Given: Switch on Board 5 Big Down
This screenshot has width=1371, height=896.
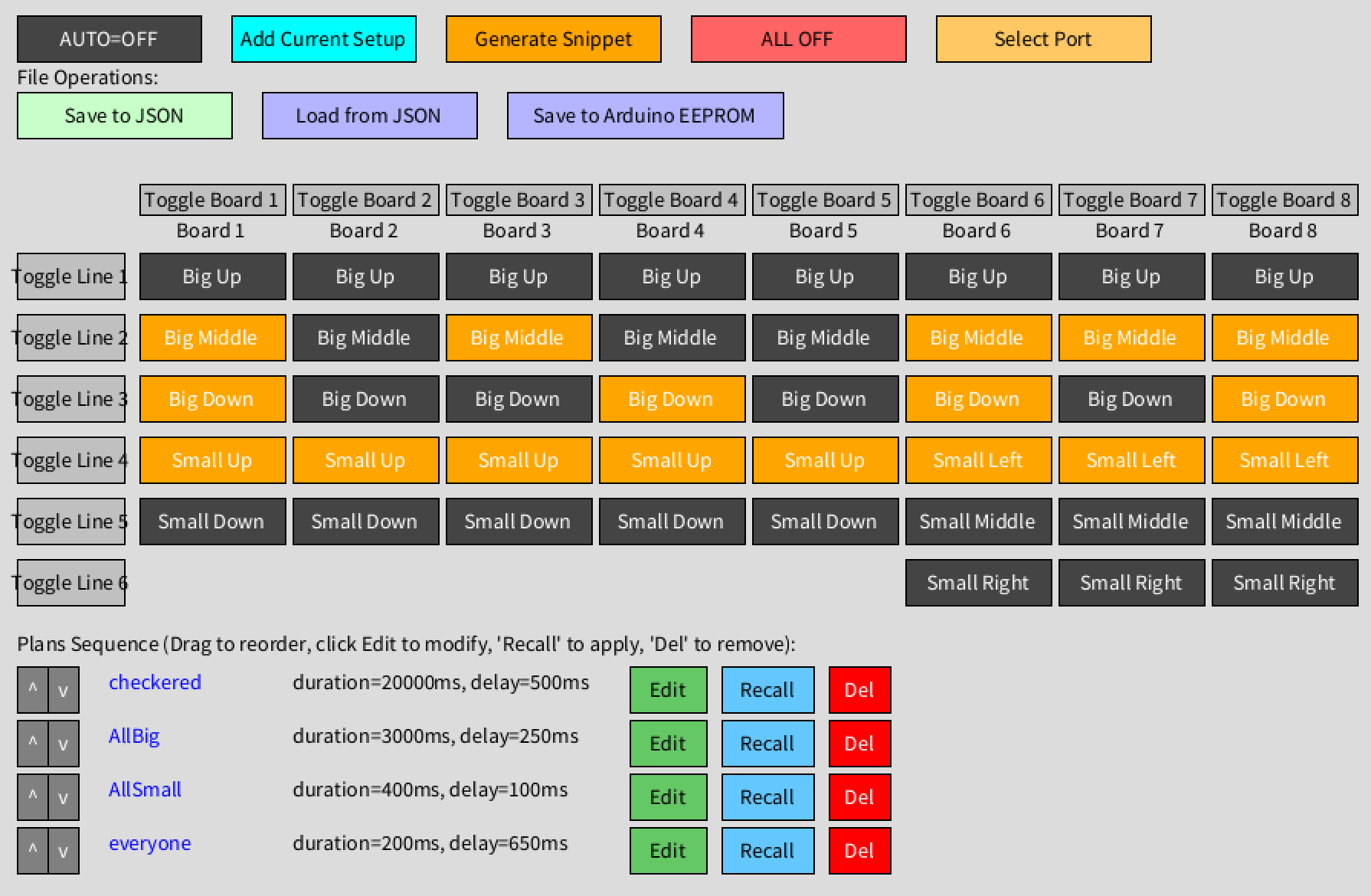Looking at the screenshot, I should (825, 399).
